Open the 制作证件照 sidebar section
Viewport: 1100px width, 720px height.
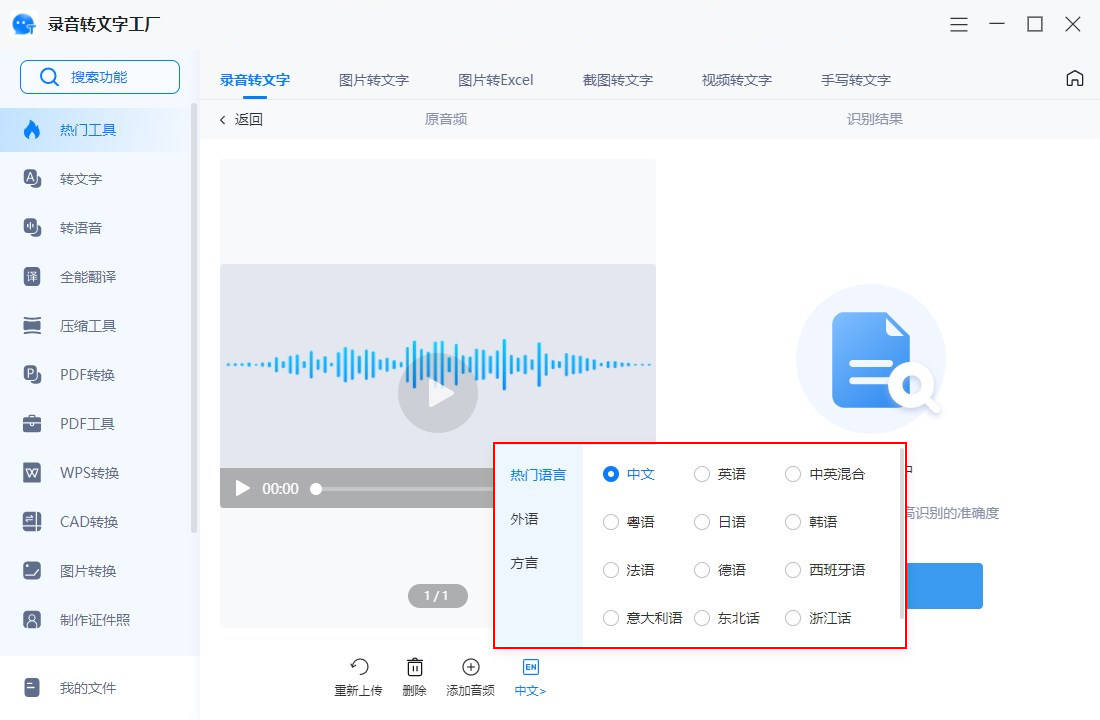coord(95,620)
